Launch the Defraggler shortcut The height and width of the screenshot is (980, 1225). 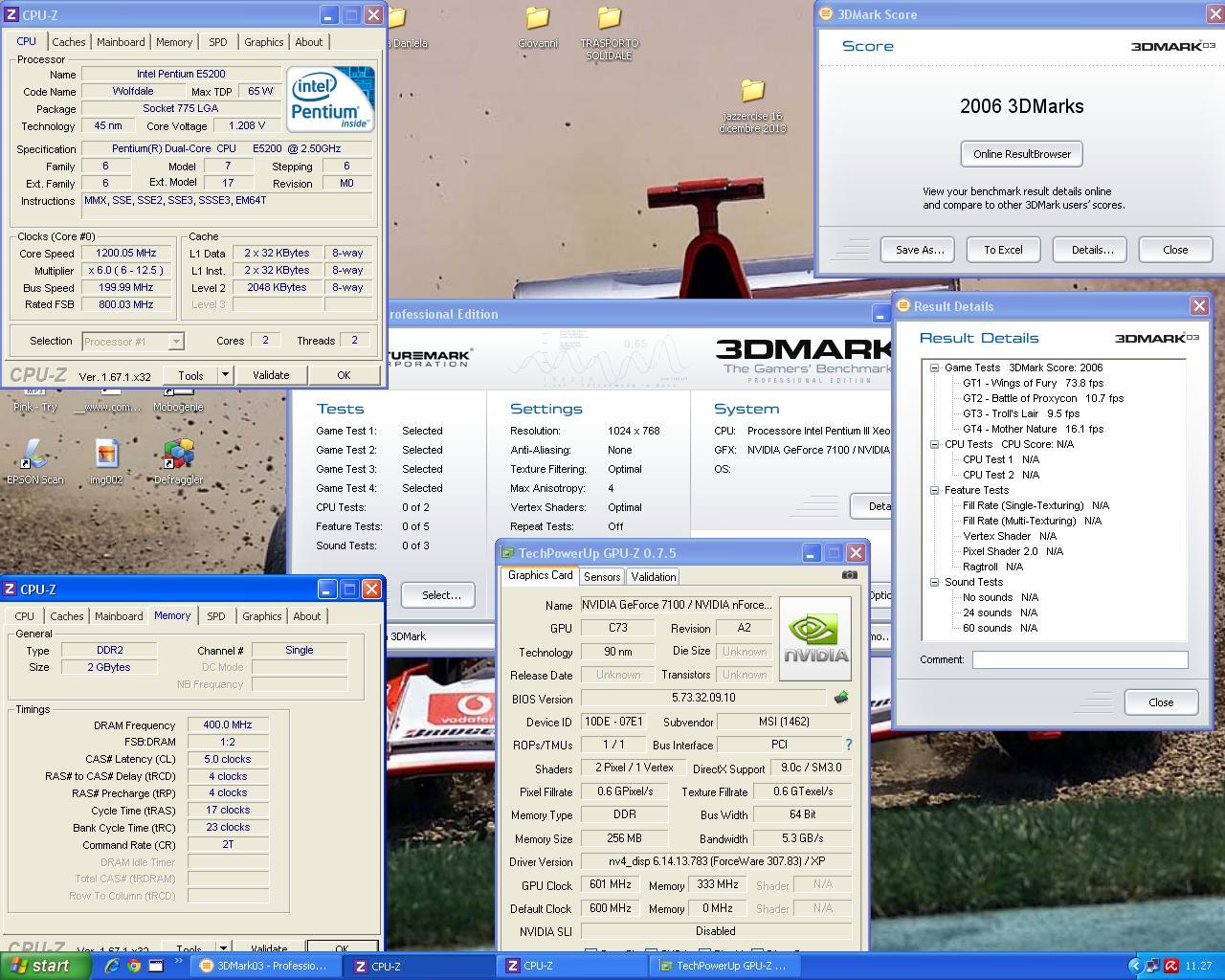(178, 463)
